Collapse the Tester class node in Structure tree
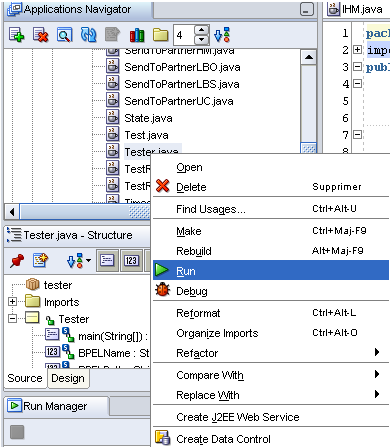The height and width of the screenshot is (447, 390). pos(12,319)
